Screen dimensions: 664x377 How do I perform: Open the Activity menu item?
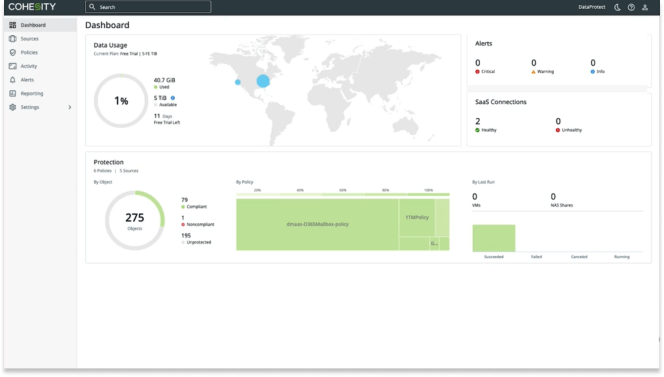point(40,66)
